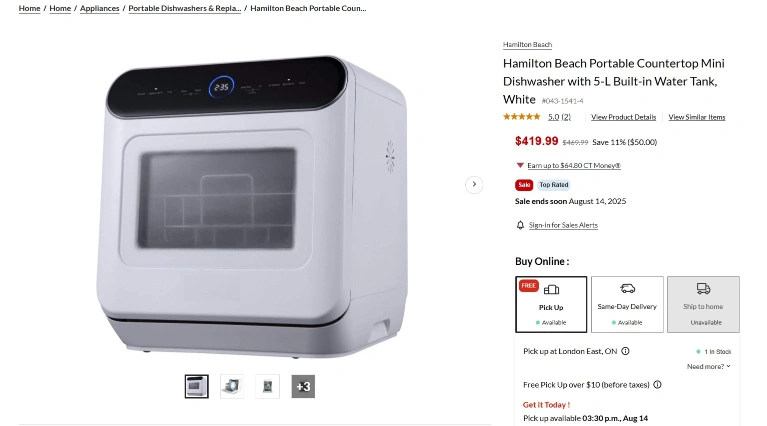Click the Sale badge

point(524,185)
